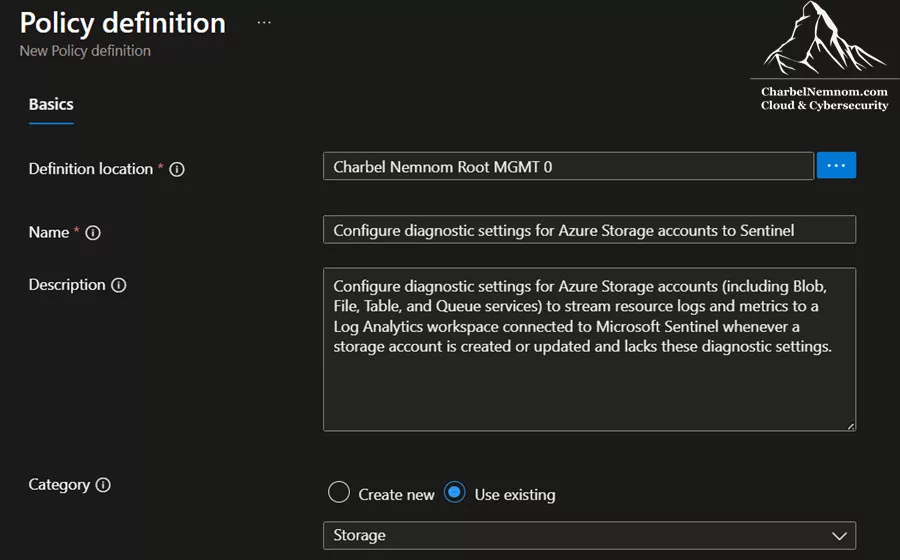This screenshot has height=560, width=900.
Task: Click the 'New Policy definition' subtitle text
Action: (85, 51)
